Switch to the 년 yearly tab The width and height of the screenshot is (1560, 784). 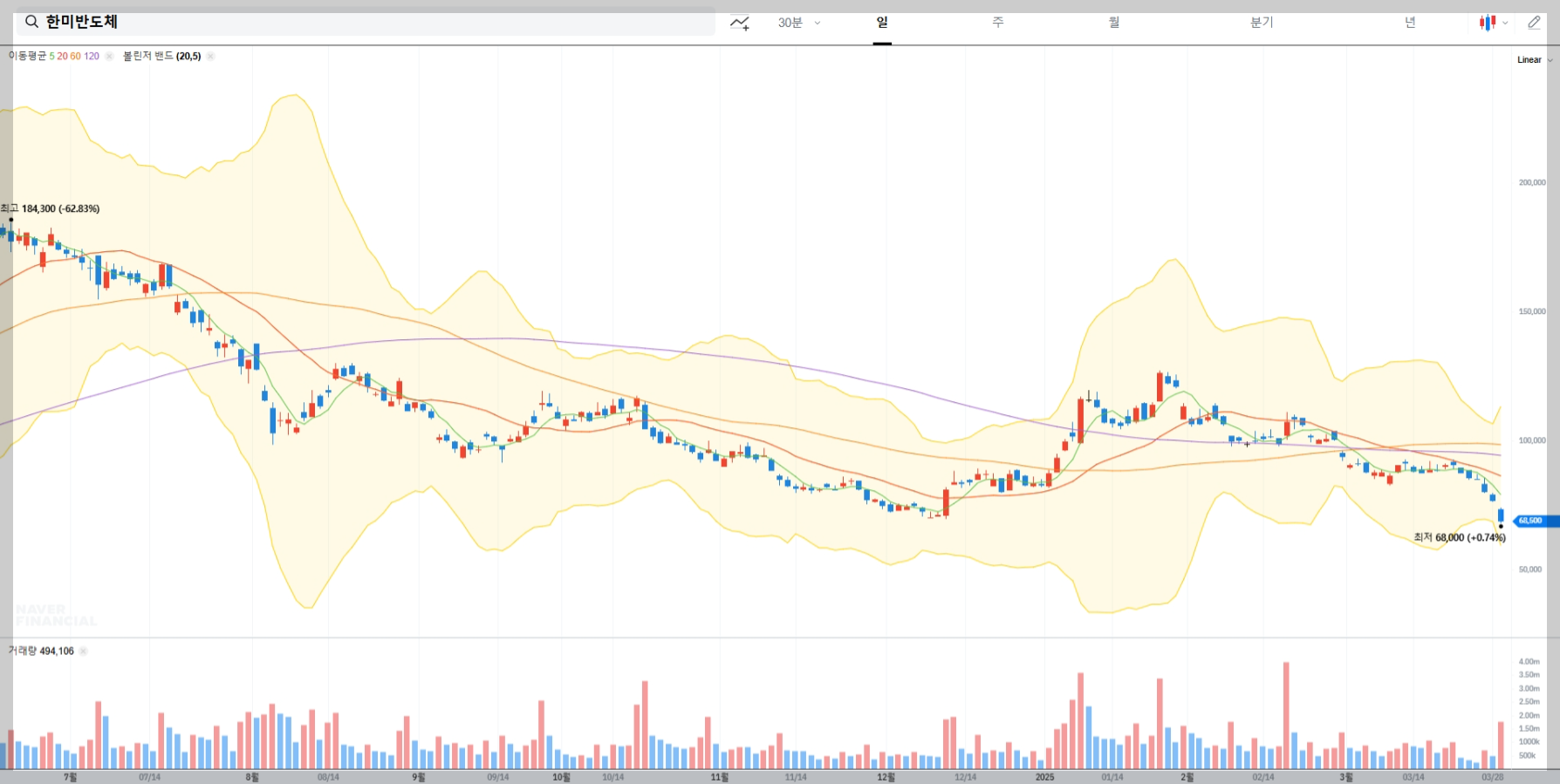(1410, 23)
